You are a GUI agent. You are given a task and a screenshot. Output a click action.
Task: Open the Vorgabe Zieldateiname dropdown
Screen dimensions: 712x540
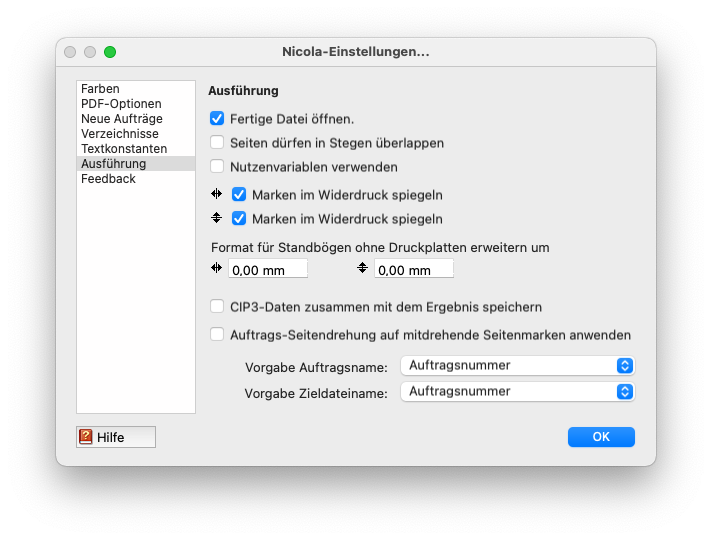tap(518, 391)
